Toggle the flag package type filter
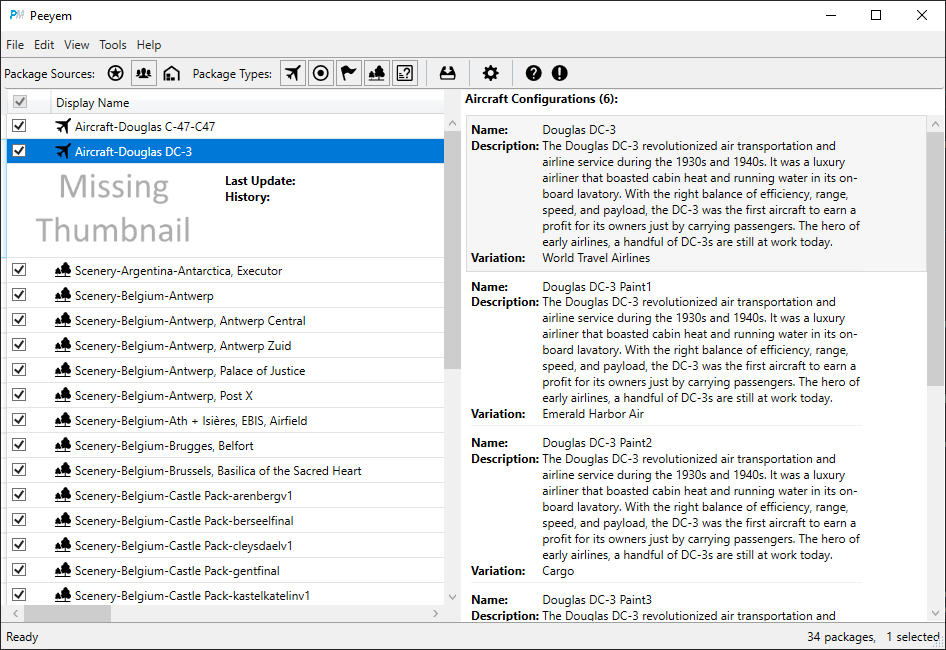This screenshot has height=650, width=946. coord(349,73)
